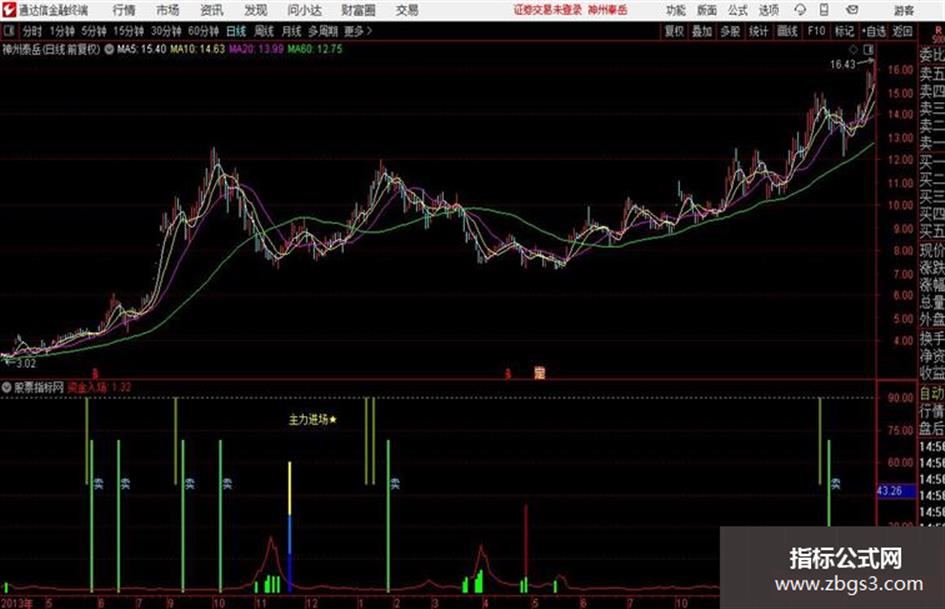Click the 神州泰岳 stock name in title bar

point(608,10)
